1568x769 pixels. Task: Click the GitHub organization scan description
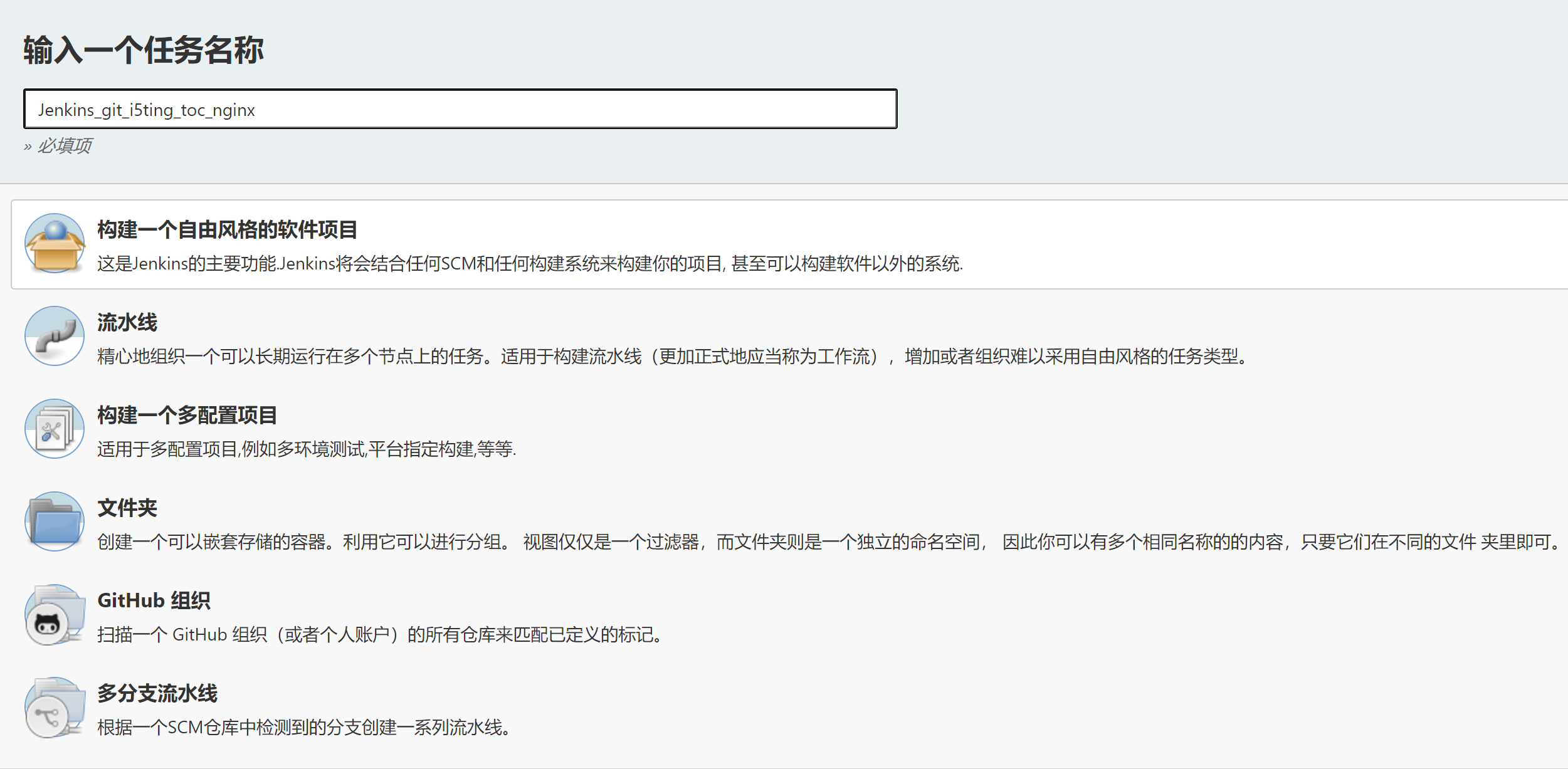click(x=380, y=635)
